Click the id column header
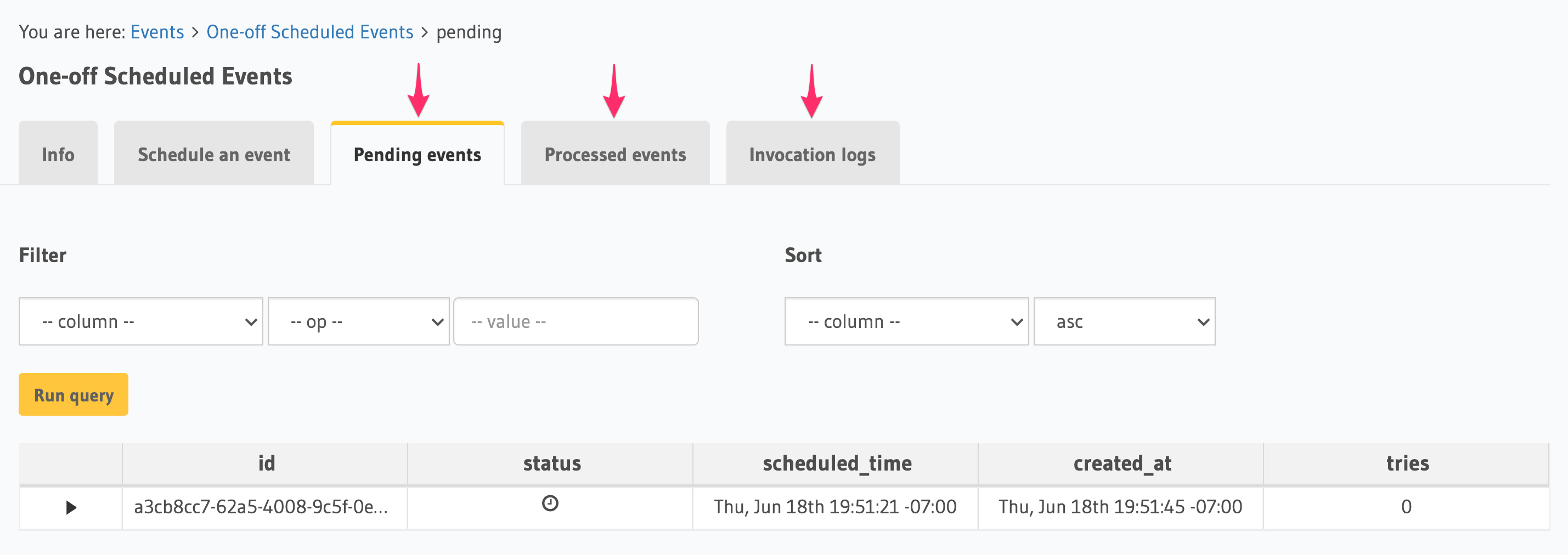This screenshot has width=1568, height=555. 266,463
